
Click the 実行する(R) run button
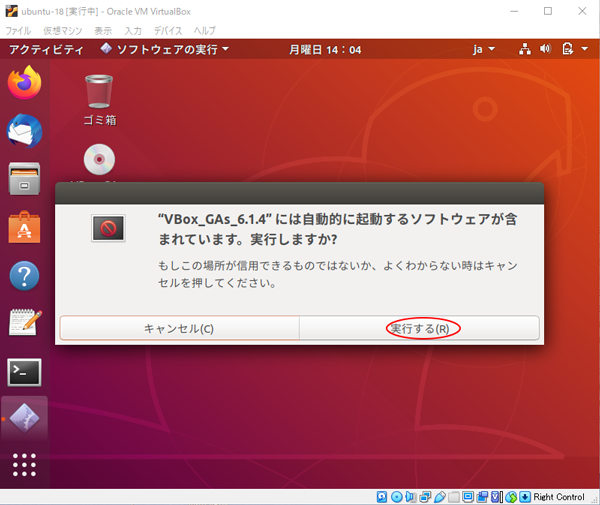coord(419,328)
